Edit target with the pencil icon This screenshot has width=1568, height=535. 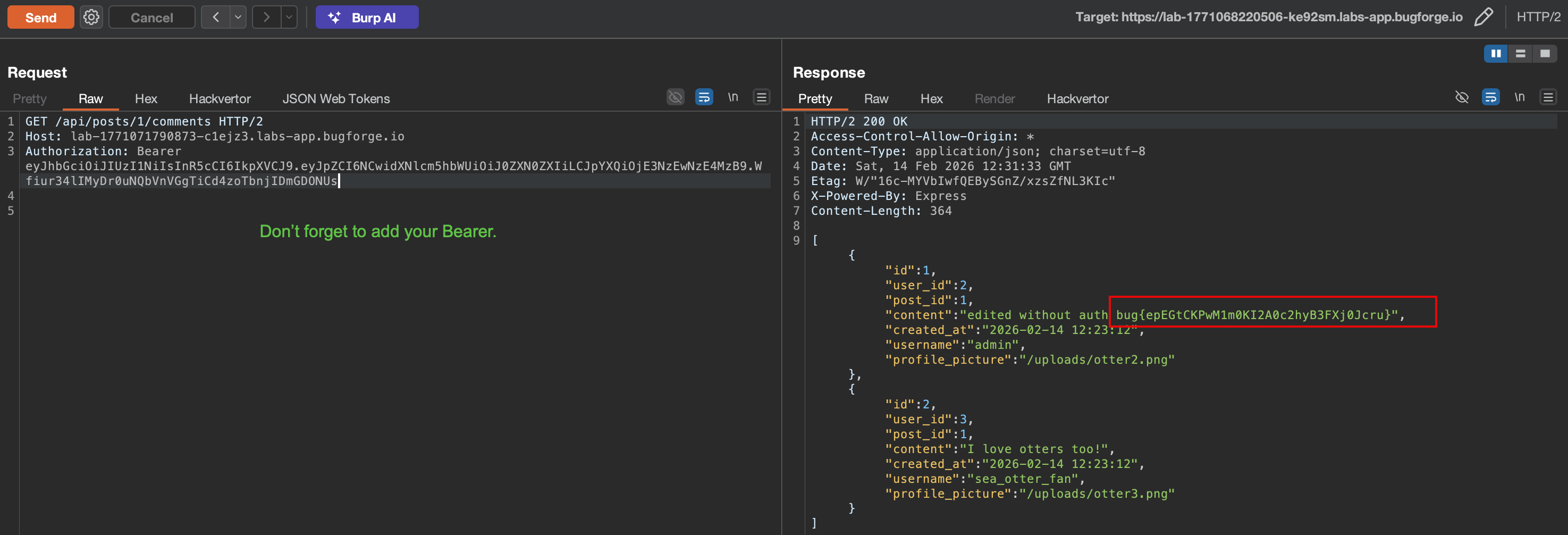tap(1483, 17)
